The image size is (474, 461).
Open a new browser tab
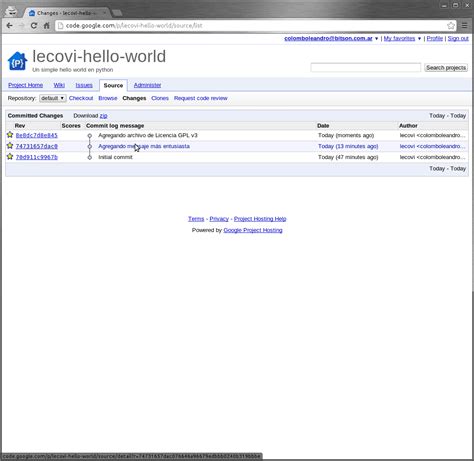(117, 13)
